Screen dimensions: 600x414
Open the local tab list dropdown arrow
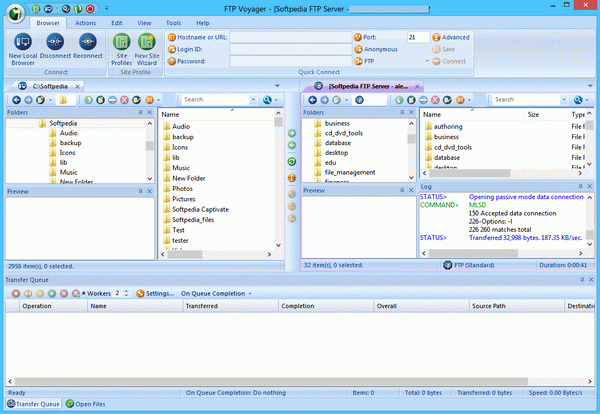(x=277, y=86)
